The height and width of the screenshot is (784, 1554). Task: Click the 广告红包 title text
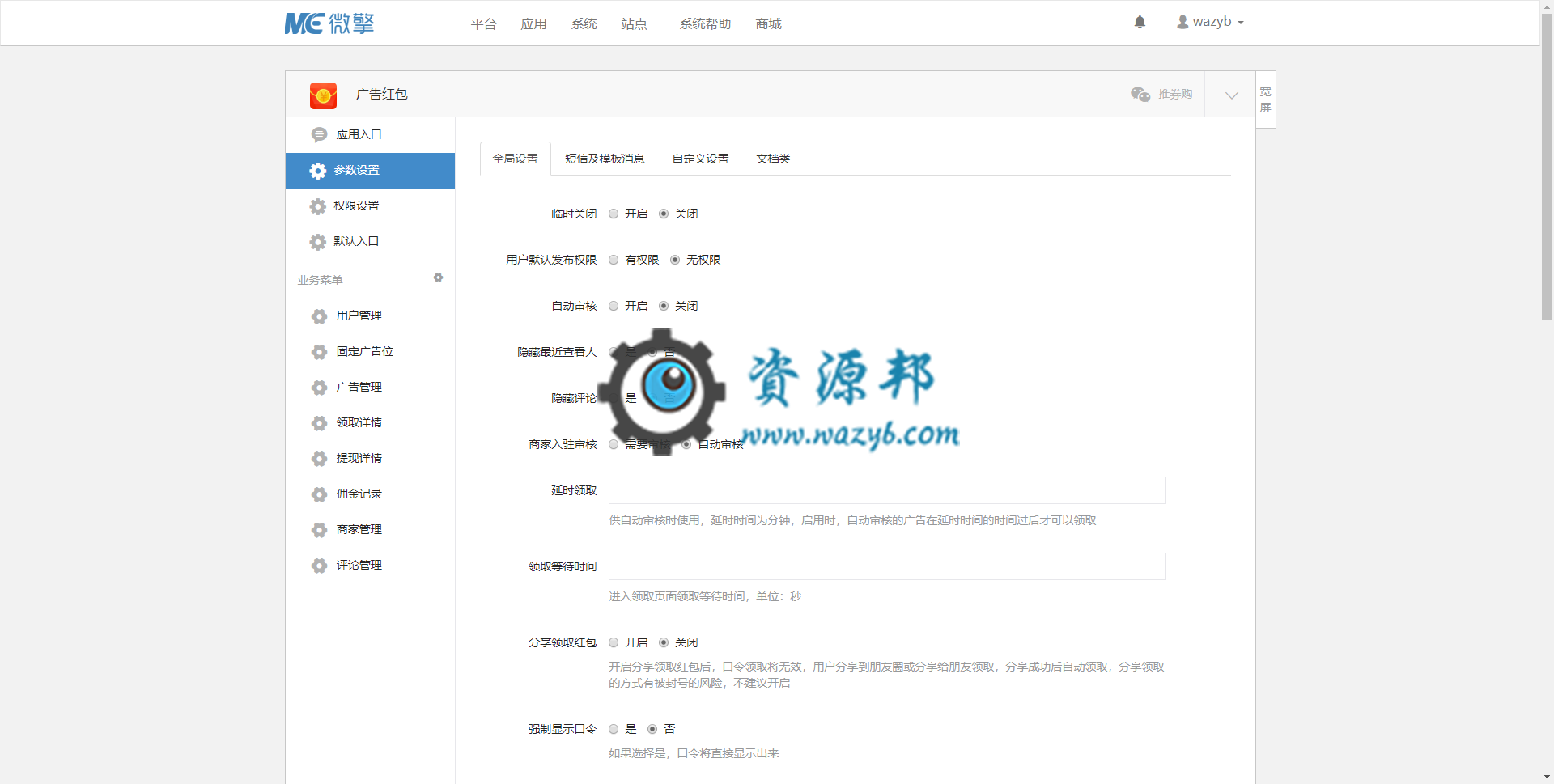(382, 95)
